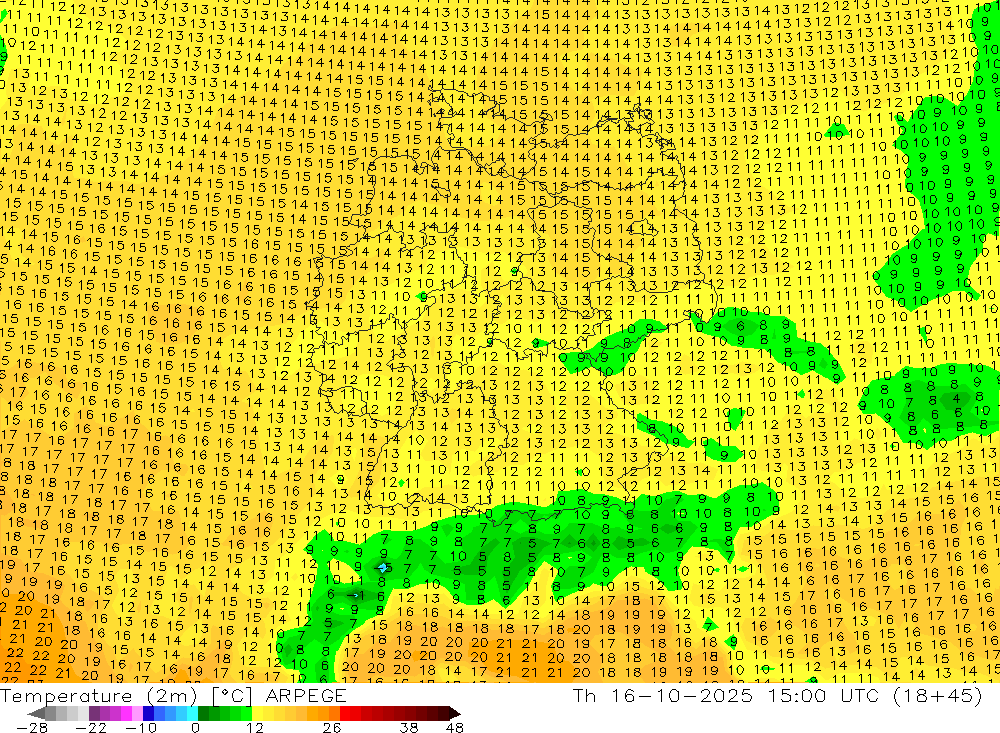
Task: Click the light-blue cold spot on the map
Action: pos(383,567)
